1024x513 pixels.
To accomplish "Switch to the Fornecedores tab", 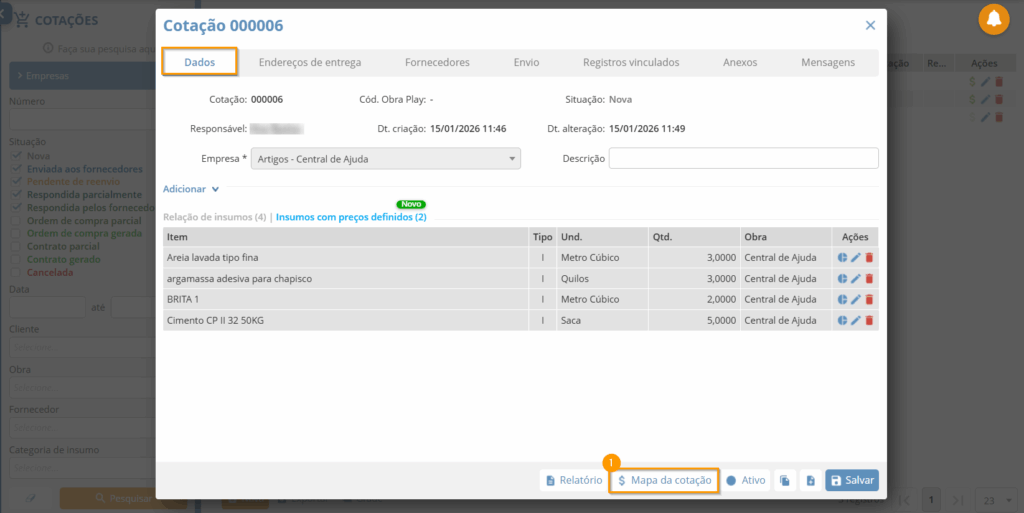I will point(437,62).
